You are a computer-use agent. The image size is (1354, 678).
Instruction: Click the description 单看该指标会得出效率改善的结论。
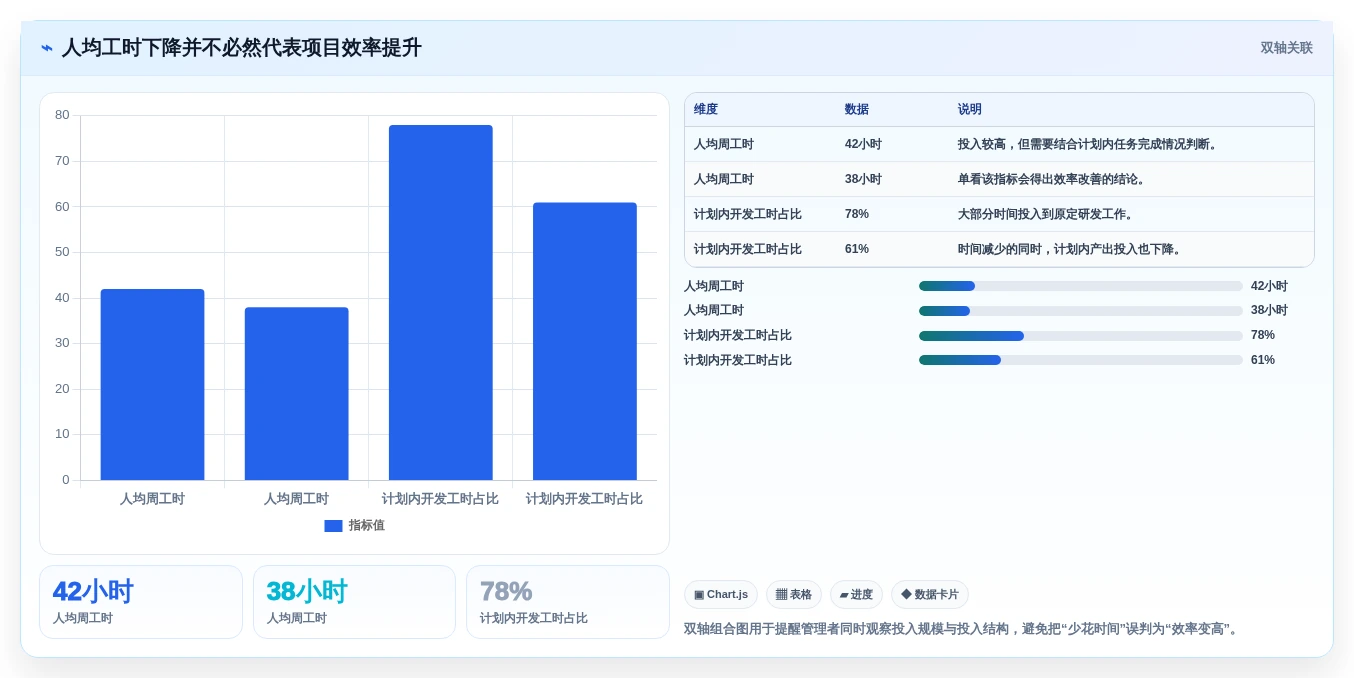[x=1054, y=179]
